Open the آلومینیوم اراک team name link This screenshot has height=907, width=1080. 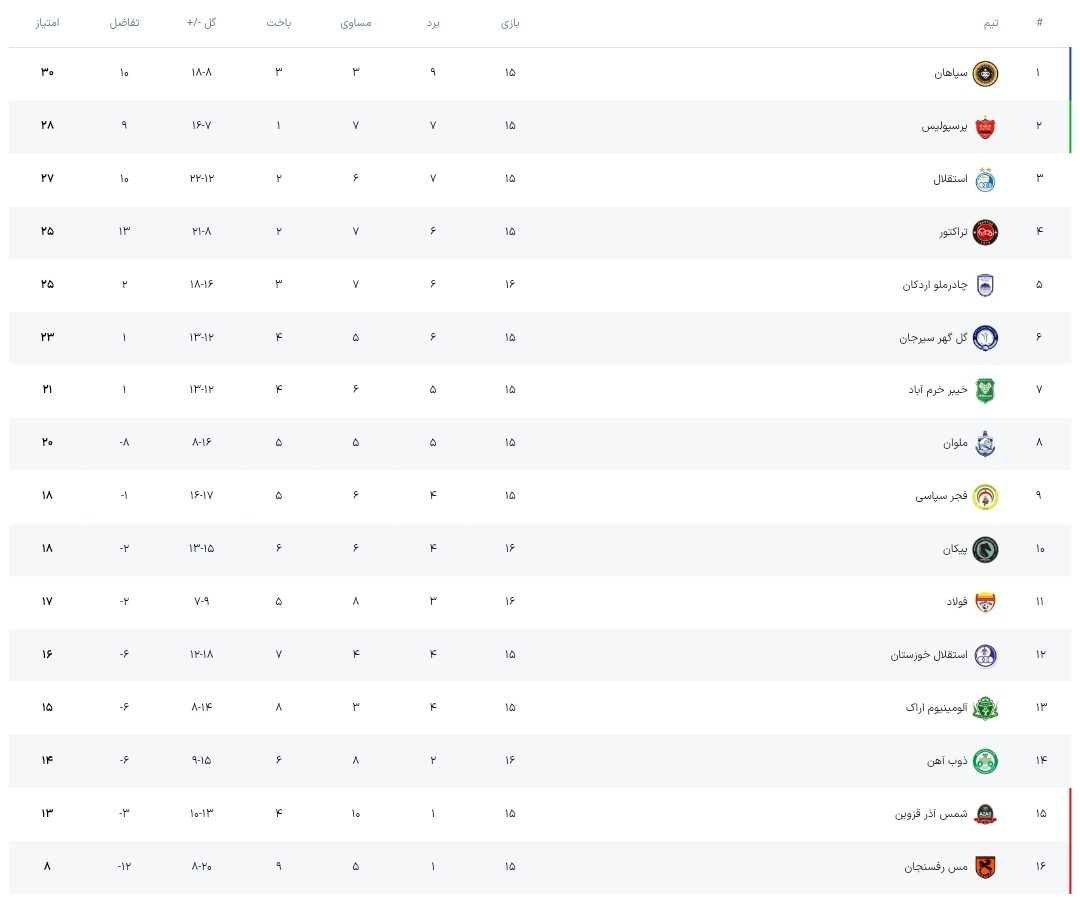[937, 708]
